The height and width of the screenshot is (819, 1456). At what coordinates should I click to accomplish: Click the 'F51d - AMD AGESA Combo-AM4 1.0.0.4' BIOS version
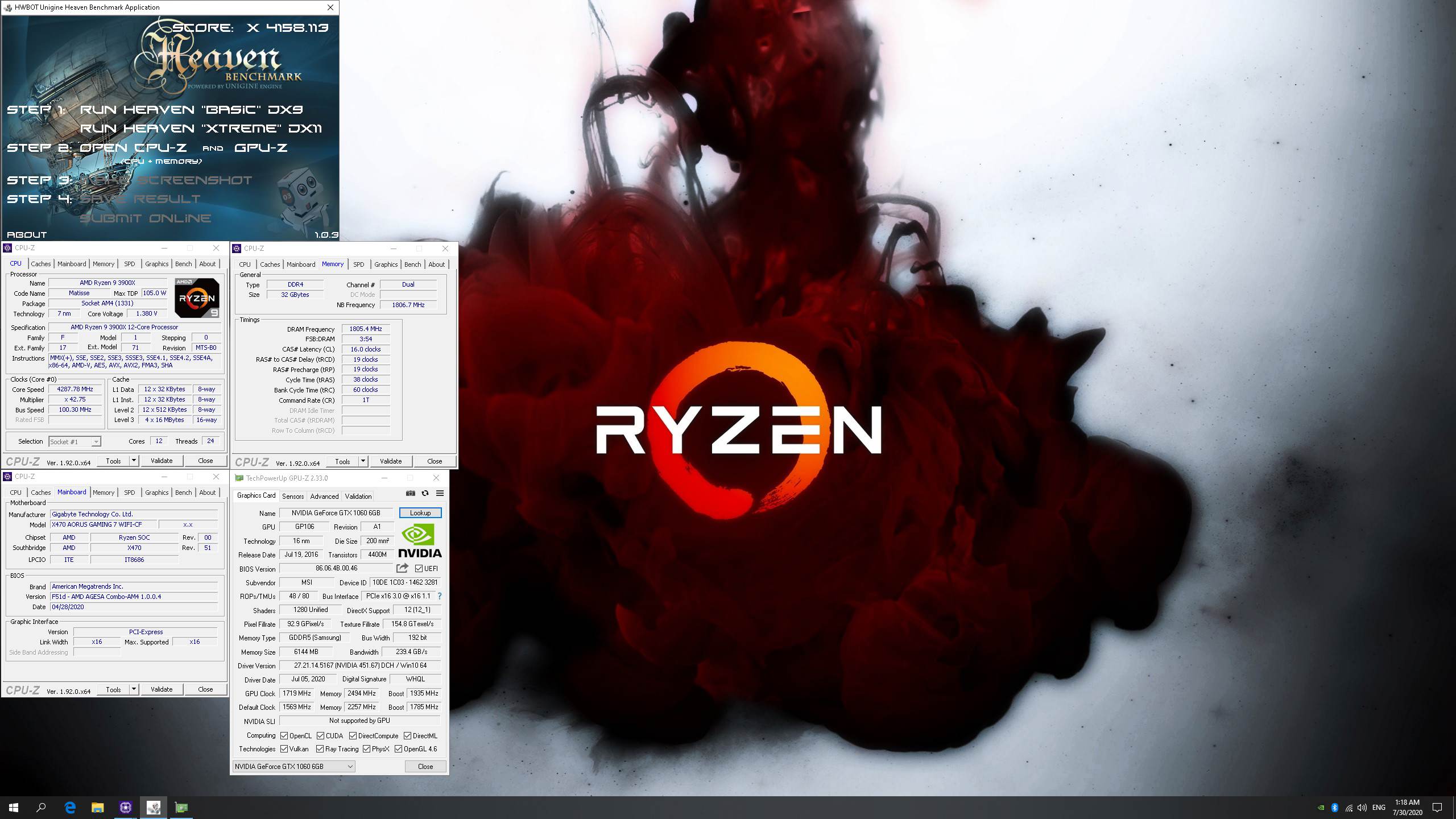click(x=134, y=597)
